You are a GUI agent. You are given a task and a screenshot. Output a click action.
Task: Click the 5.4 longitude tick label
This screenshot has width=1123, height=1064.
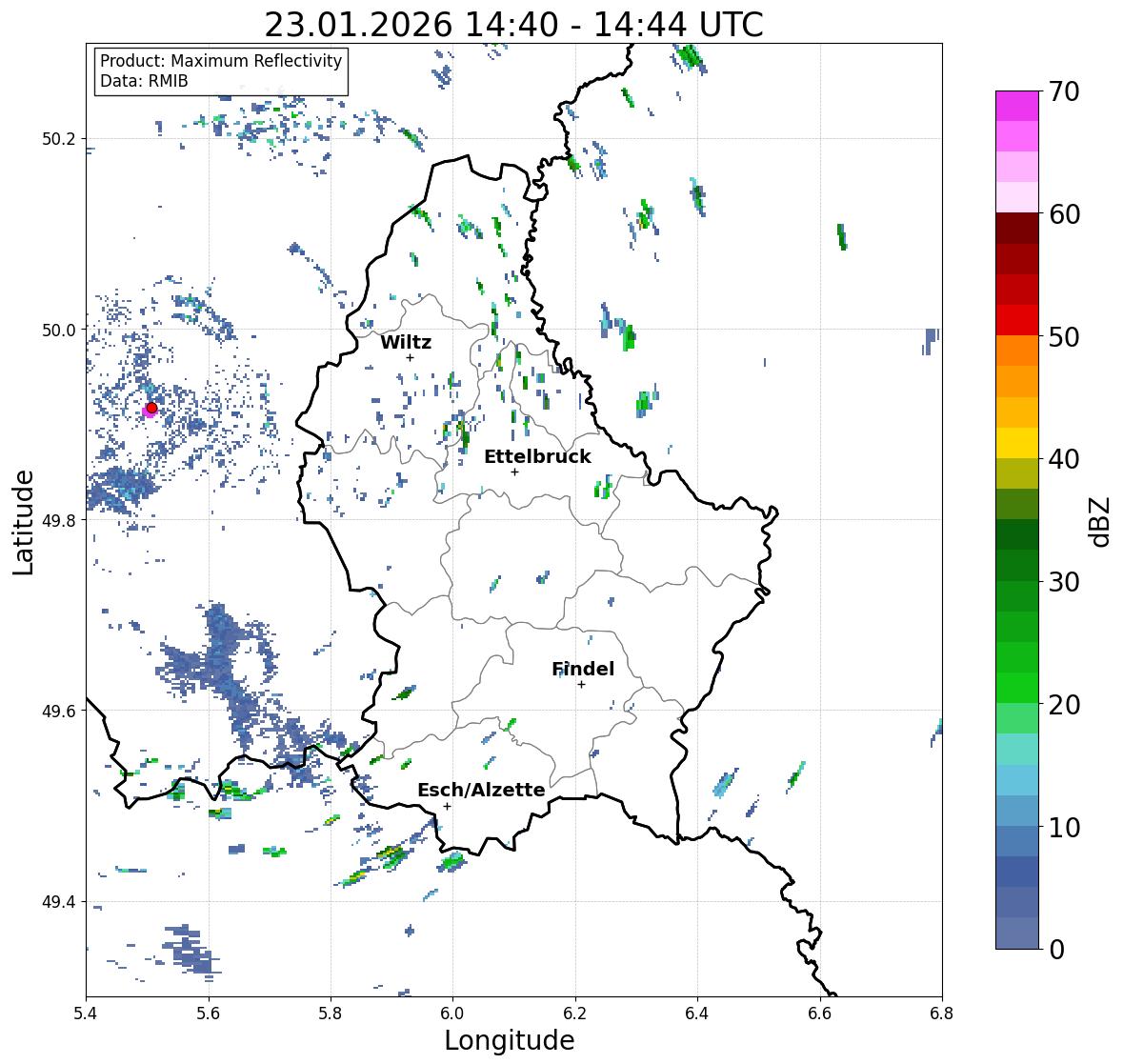click(x=86, y=1014)
